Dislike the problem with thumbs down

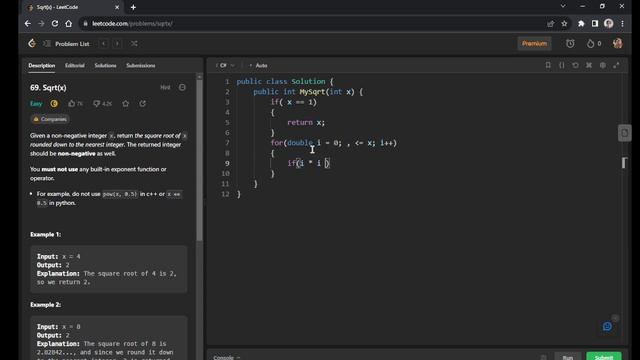102,104
